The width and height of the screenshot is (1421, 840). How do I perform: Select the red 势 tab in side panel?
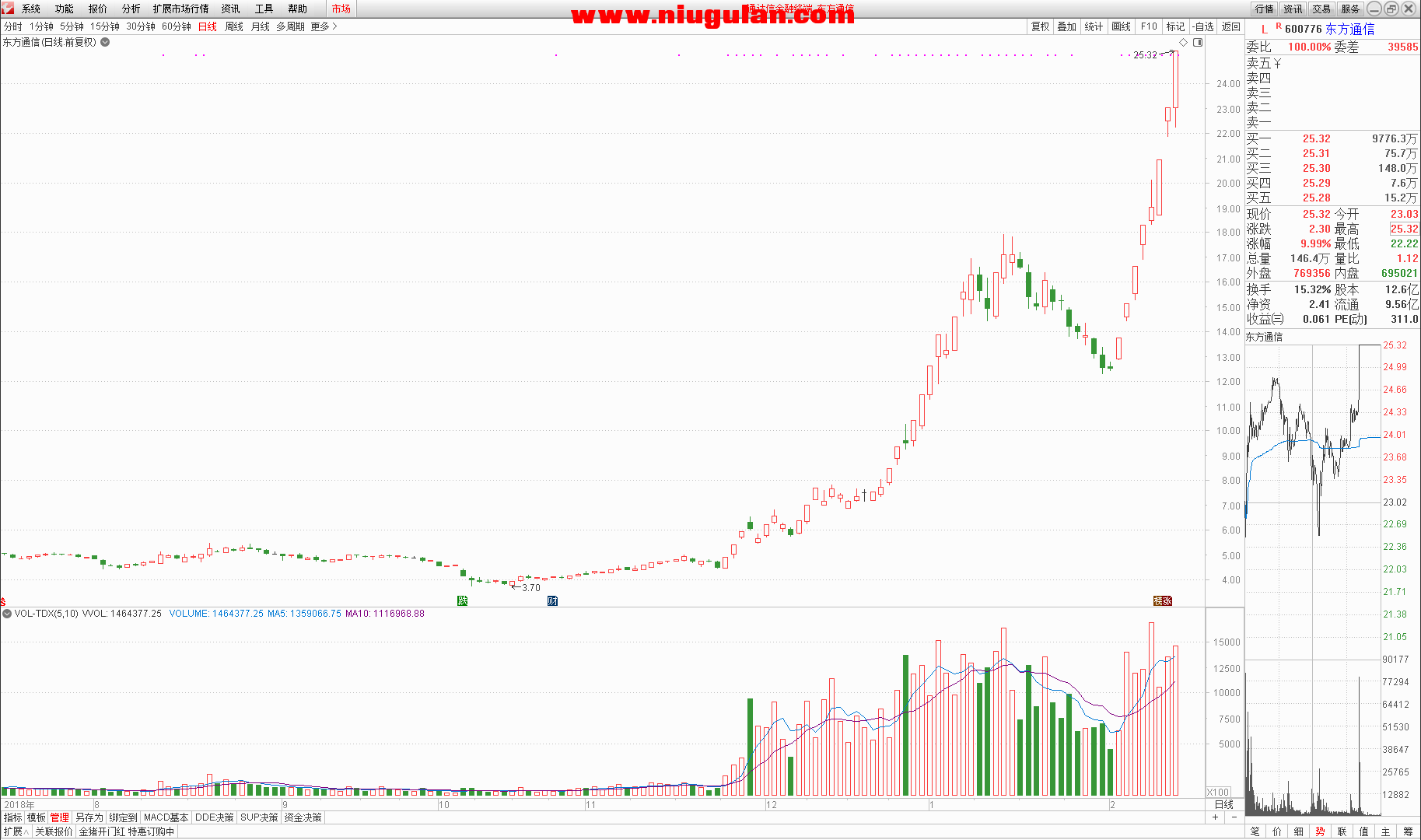[1320, 831]
